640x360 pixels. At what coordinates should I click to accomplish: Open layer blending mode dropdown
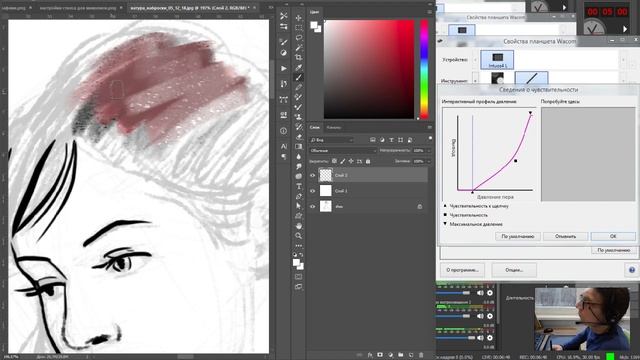tap(342, 151)
